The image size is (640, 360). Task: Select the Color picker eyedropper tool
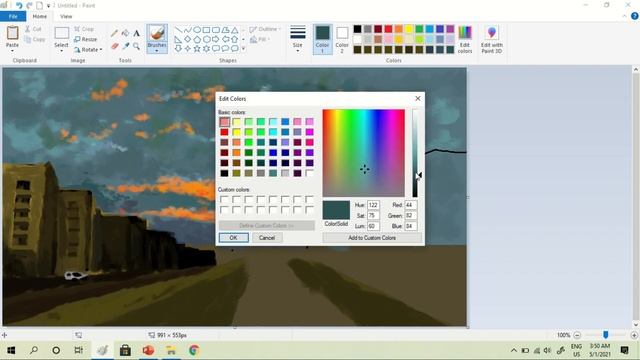[x=126, y=47]
